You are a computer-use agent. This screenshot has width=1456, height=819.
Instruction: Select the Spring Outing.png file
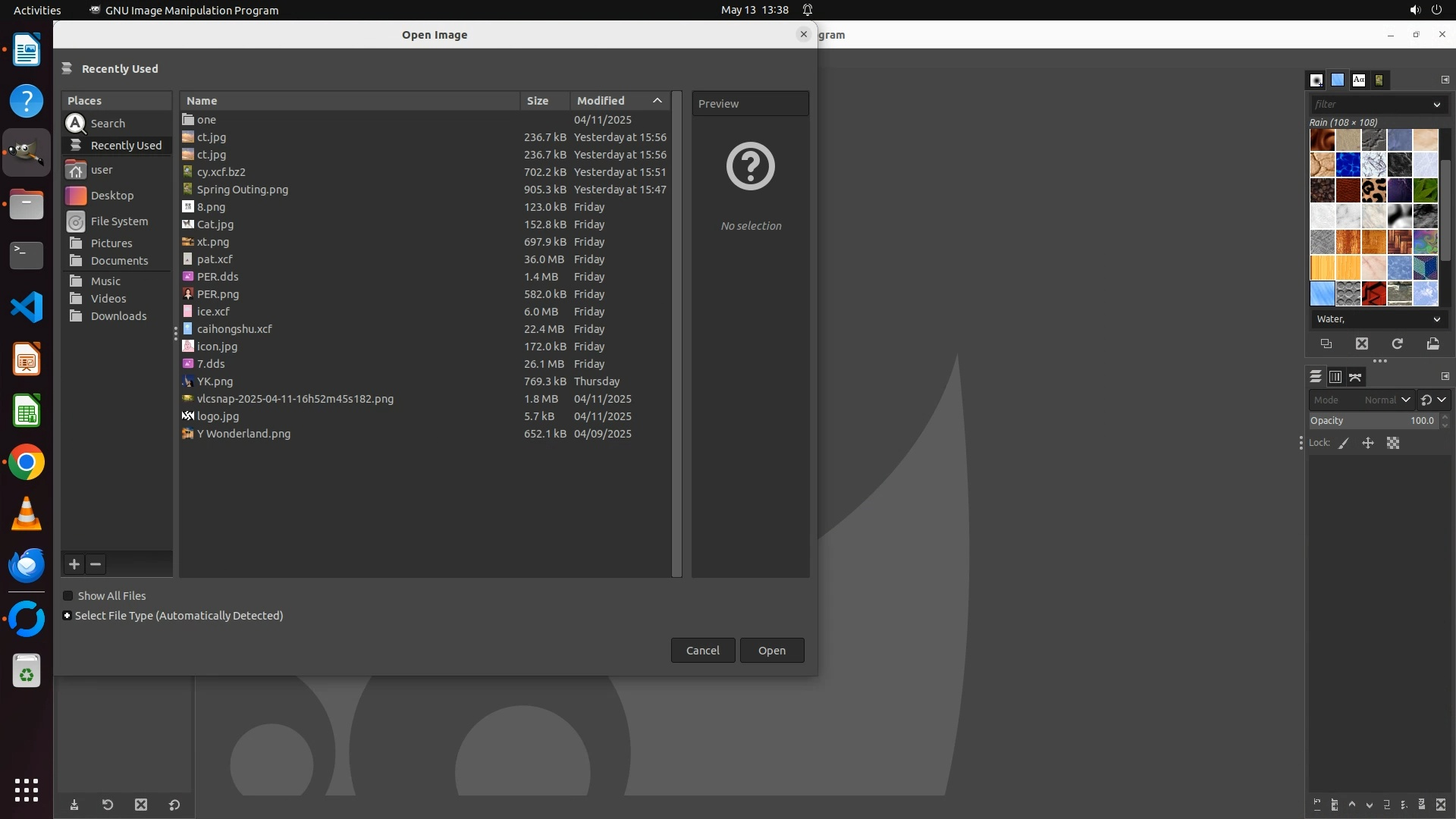coord(243,190)
